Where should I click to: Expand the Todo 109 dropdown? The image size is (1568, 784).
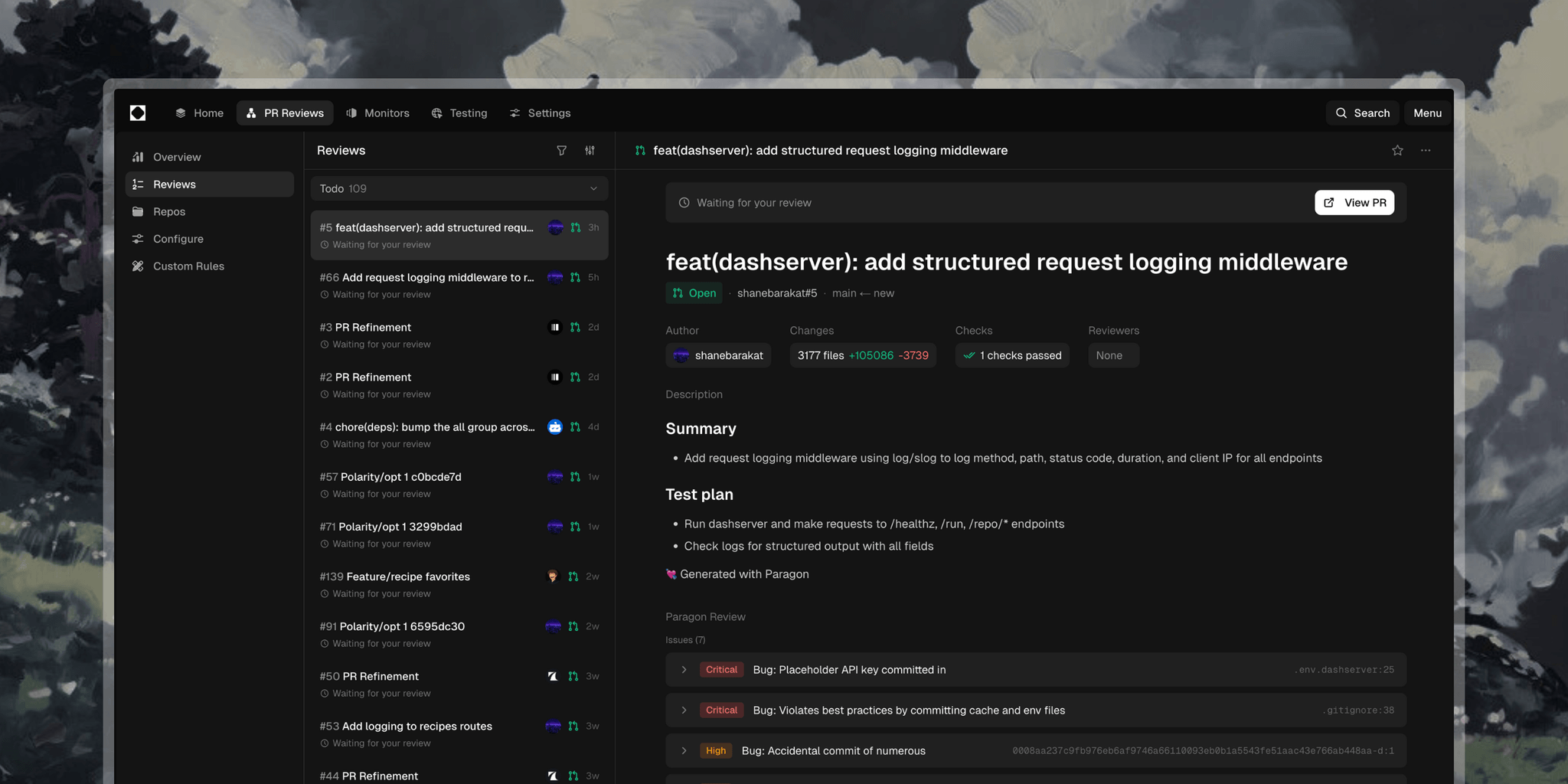pyautogui.click(x=458, y=188)
